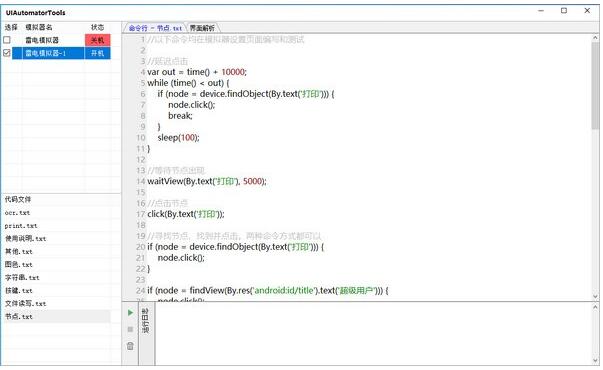Minimize the UIAutomatorTools window
Viewport: 603px width, 370px height.
click(541, 11)
